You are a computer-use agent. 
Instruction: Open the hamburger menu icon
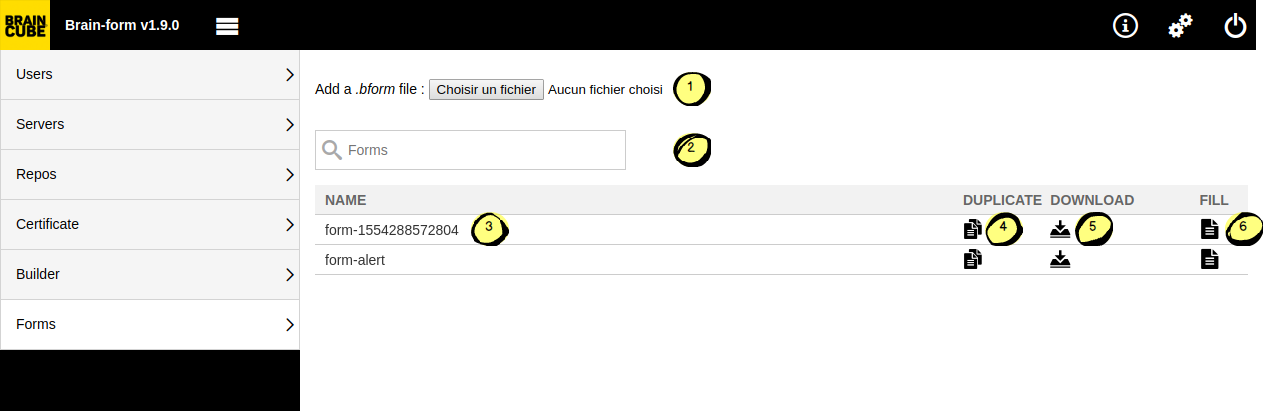[x=227, y=26]
